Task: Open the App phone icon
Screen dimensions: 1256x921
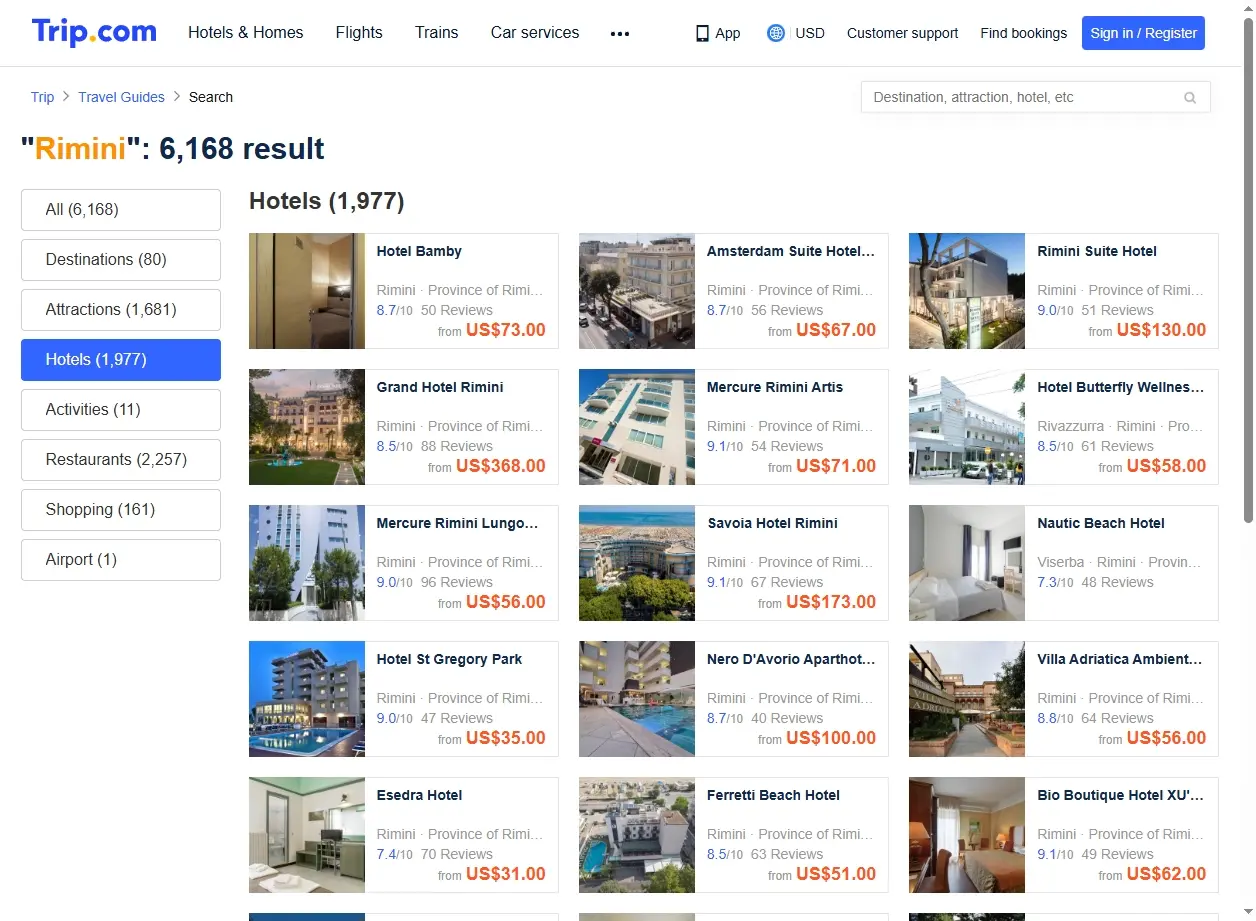Action: (x=702, y=33)
